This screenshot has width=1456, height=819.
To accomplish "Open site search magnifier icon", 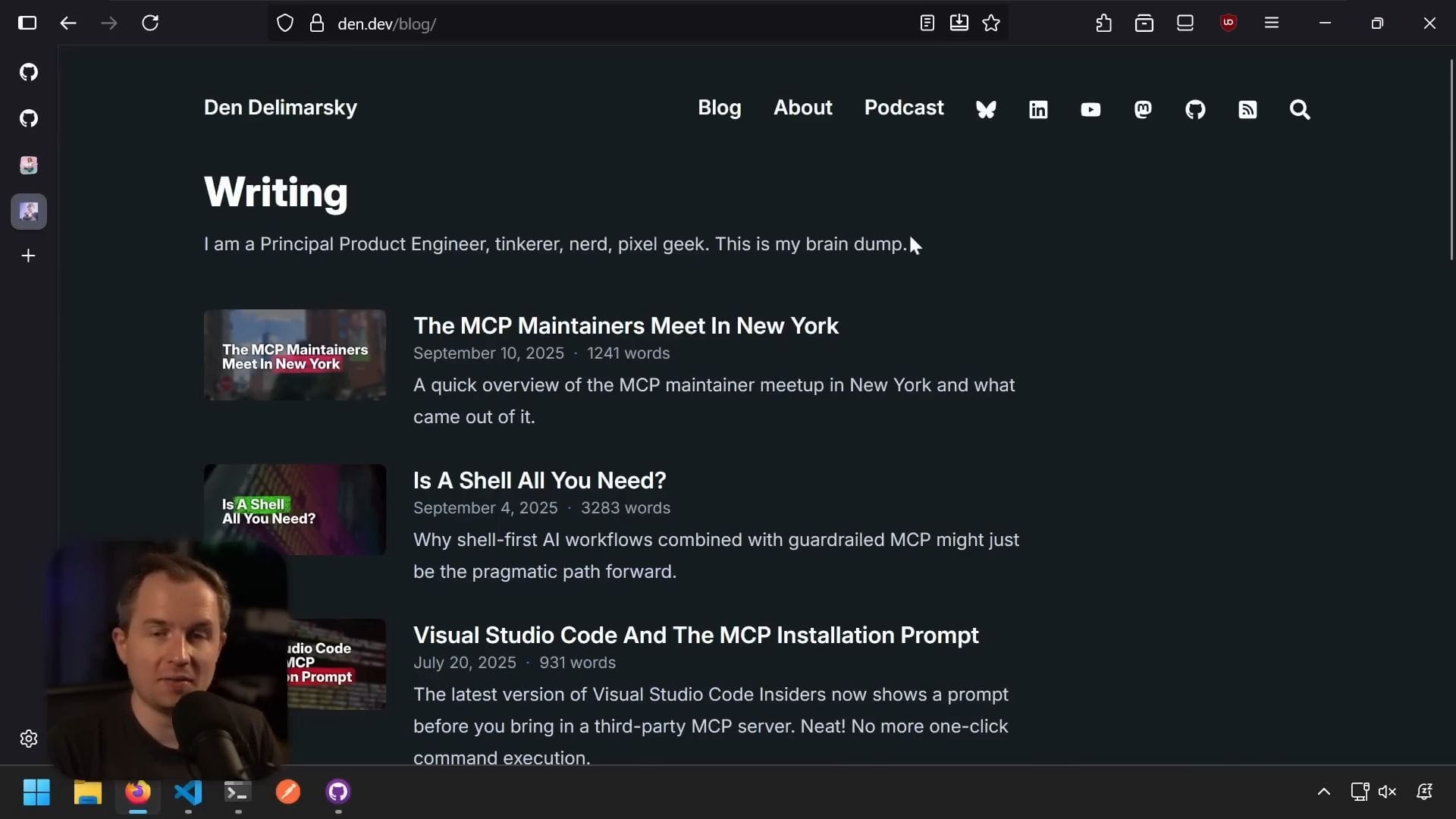I will tap(1300, 110).
